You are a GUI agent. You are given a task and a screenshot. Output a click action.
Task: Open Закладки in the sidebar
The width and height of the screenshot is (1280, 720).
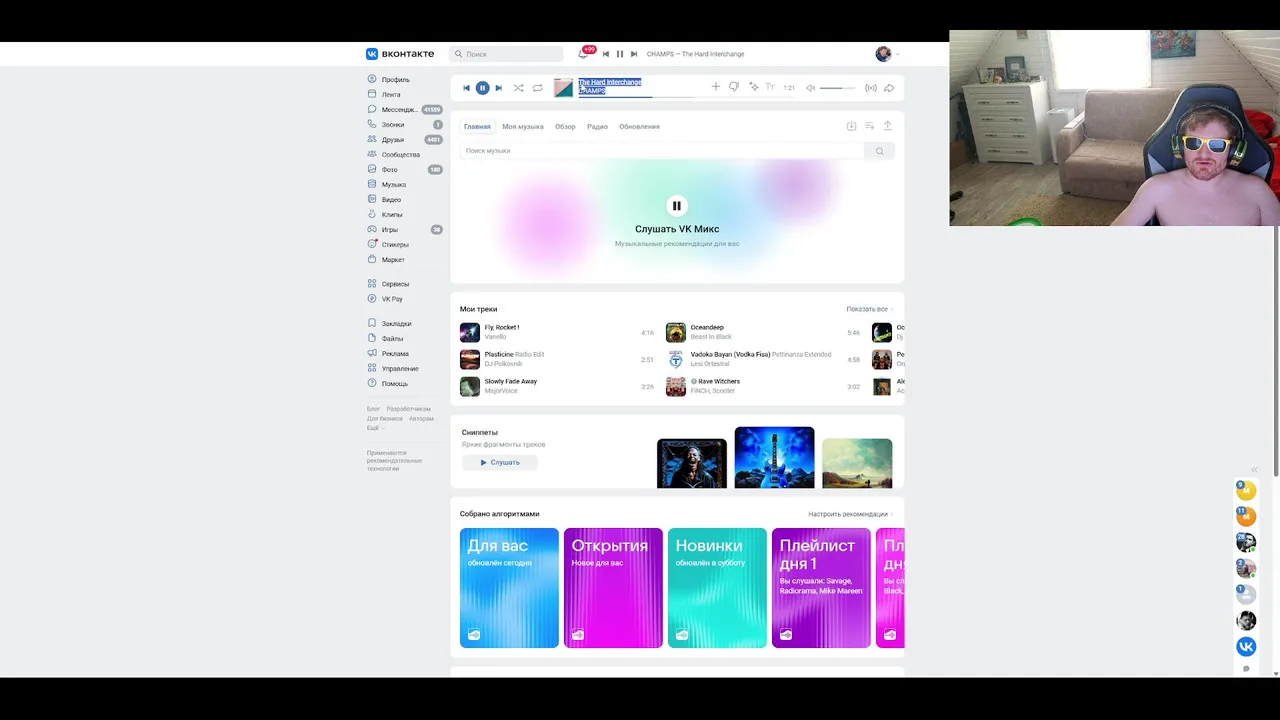[396, 324]
